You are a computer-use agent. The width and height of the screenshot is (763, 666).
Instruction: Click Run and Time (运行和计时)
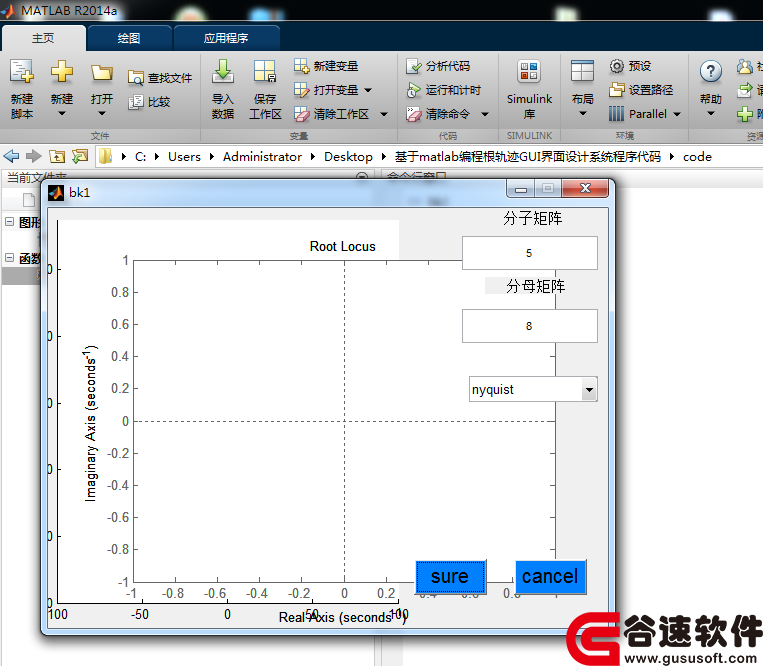pos(443,90)
